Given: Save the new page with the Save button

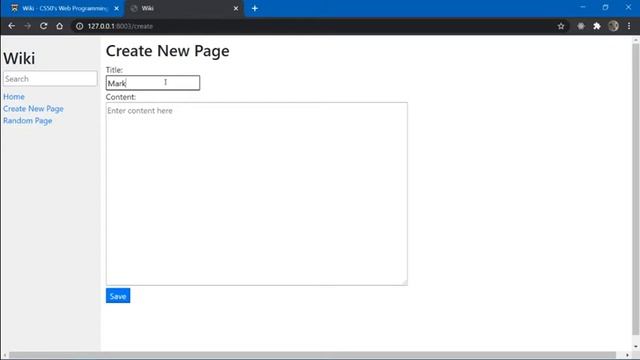Looking at the screenshot, I should click(x=118, y=296).
